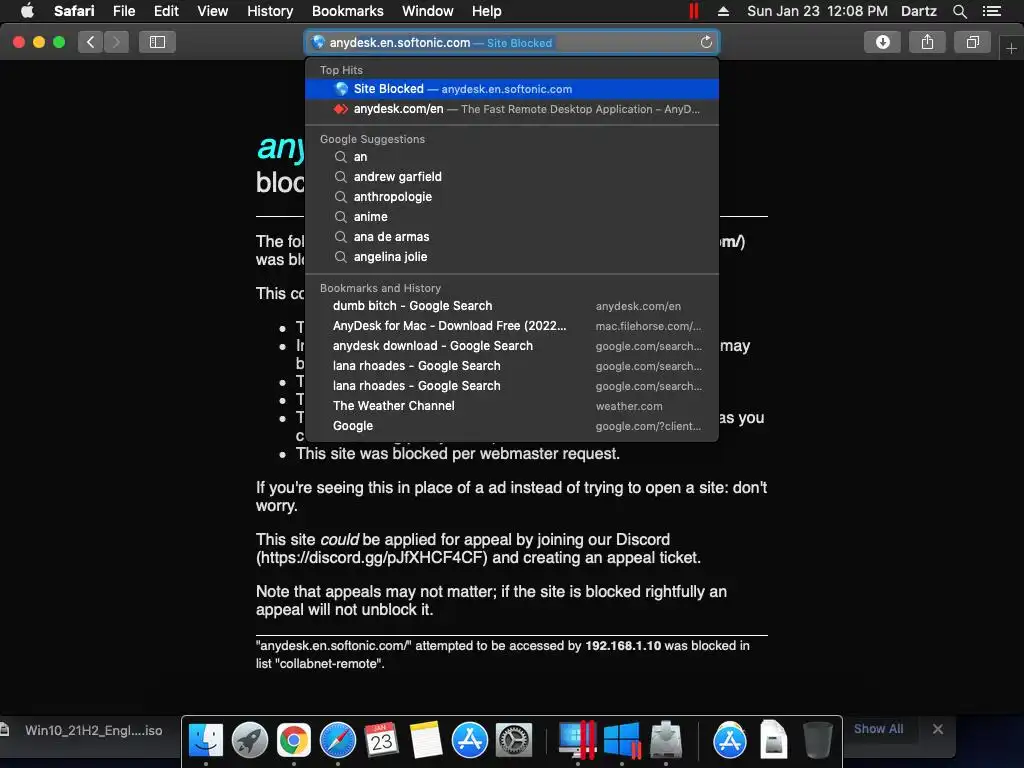Open 'anydesk download - Google Search' history item
The height and width of the screenshot is (768, 1024).
(x=512, y=346)
